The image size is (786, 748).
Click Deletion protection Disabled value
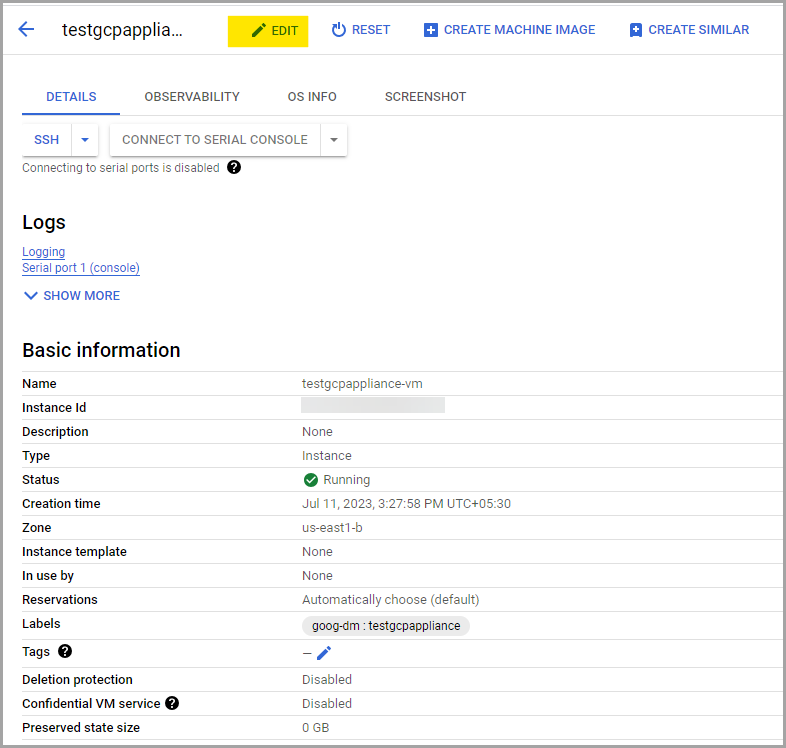(326, 679)
